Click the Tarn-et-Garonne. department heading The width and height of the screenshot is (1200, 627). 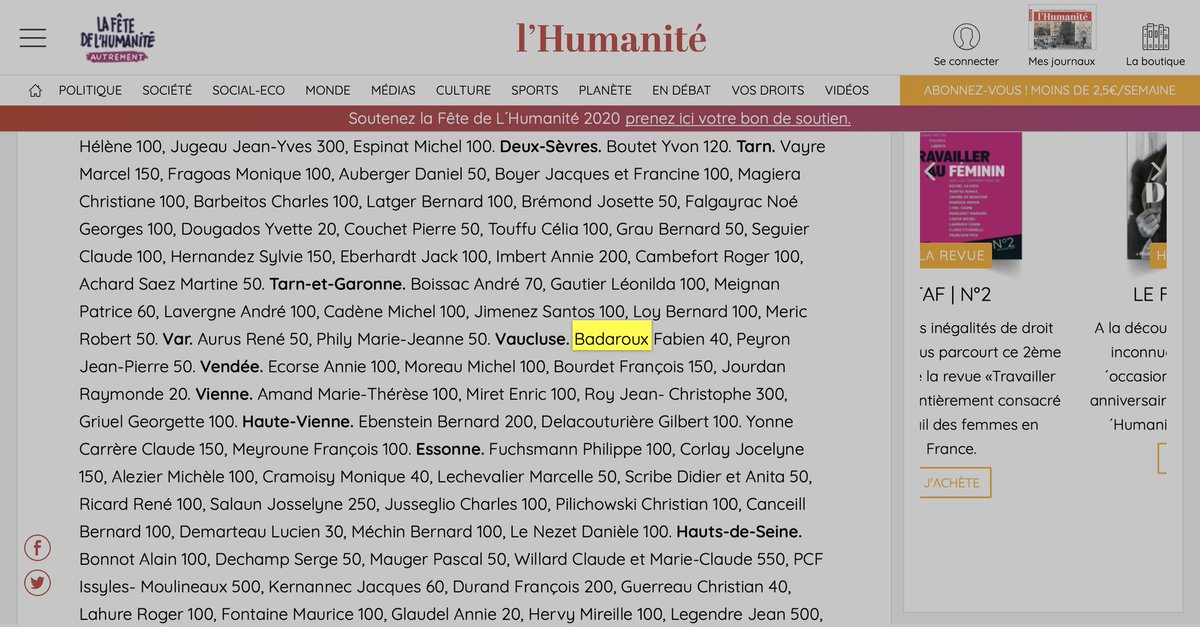point(338,284)
